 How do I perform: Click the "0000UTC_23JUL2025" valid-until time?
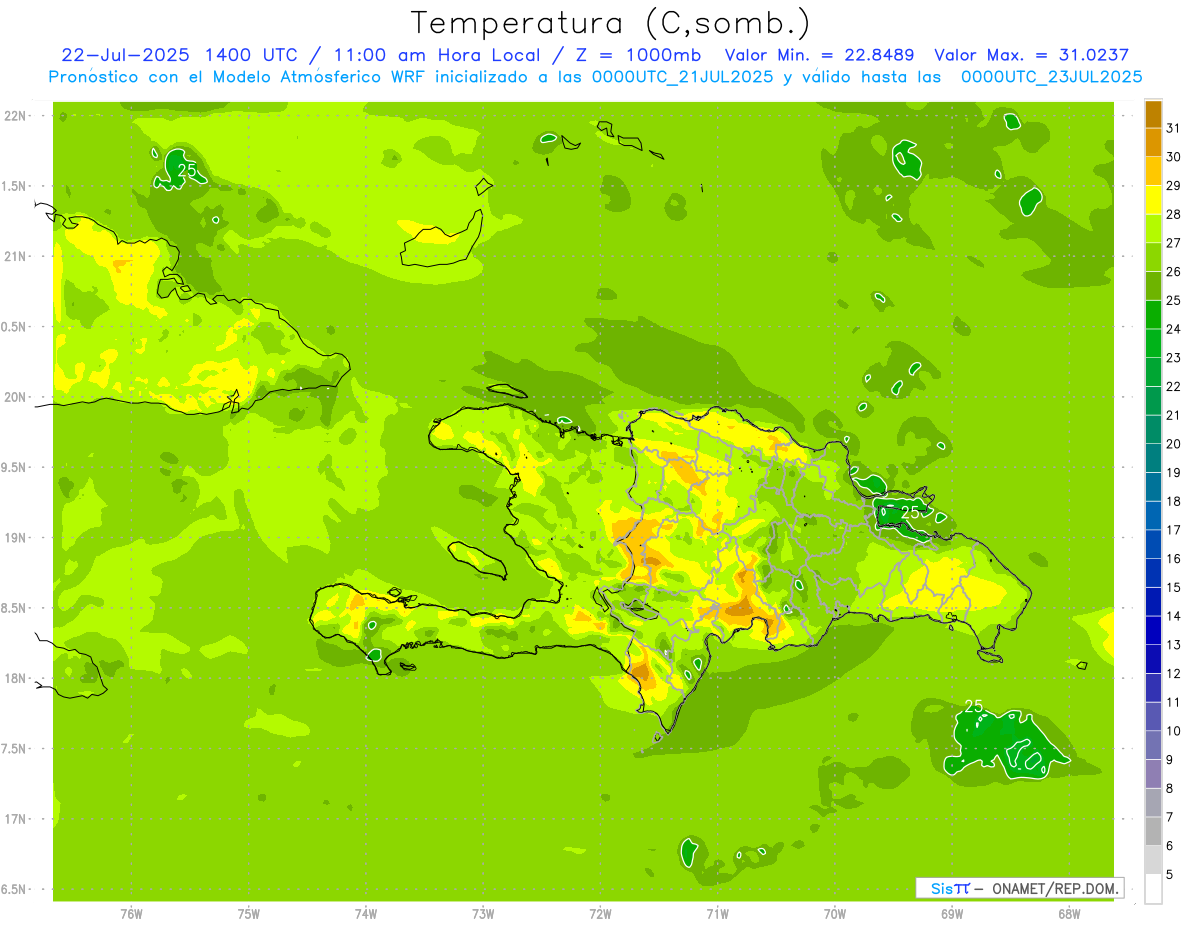[x=1051, y=77]
